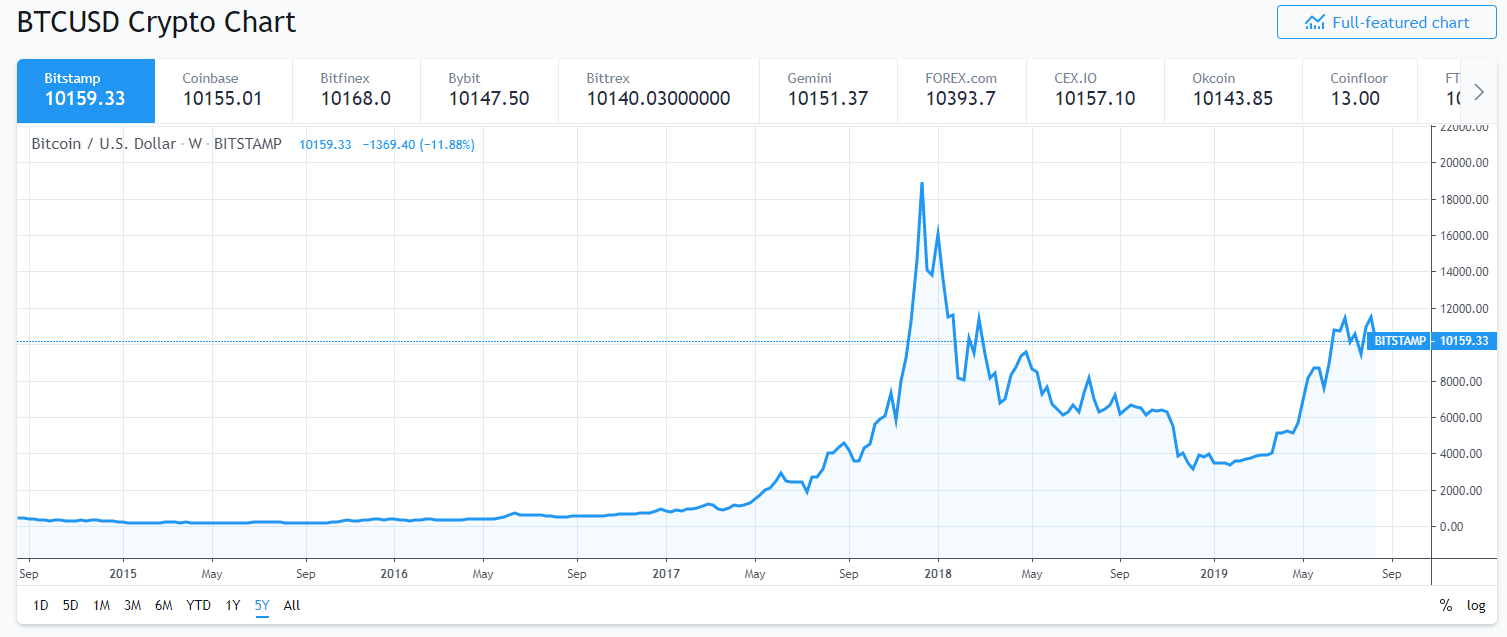
Task: Select the CEX.IO exchange tab
Action: point(1095,90)
